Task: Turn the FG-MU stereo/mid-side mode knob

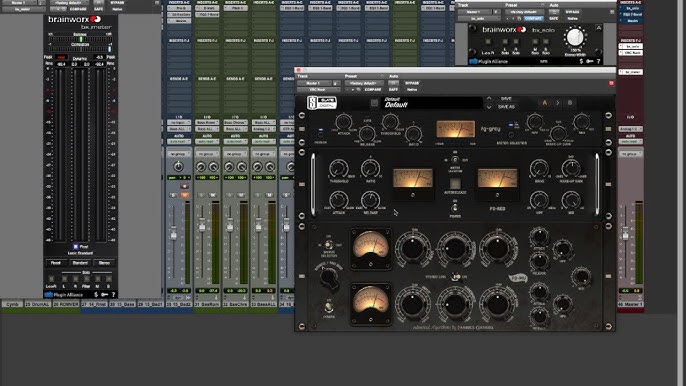Action: coord(329,277)
